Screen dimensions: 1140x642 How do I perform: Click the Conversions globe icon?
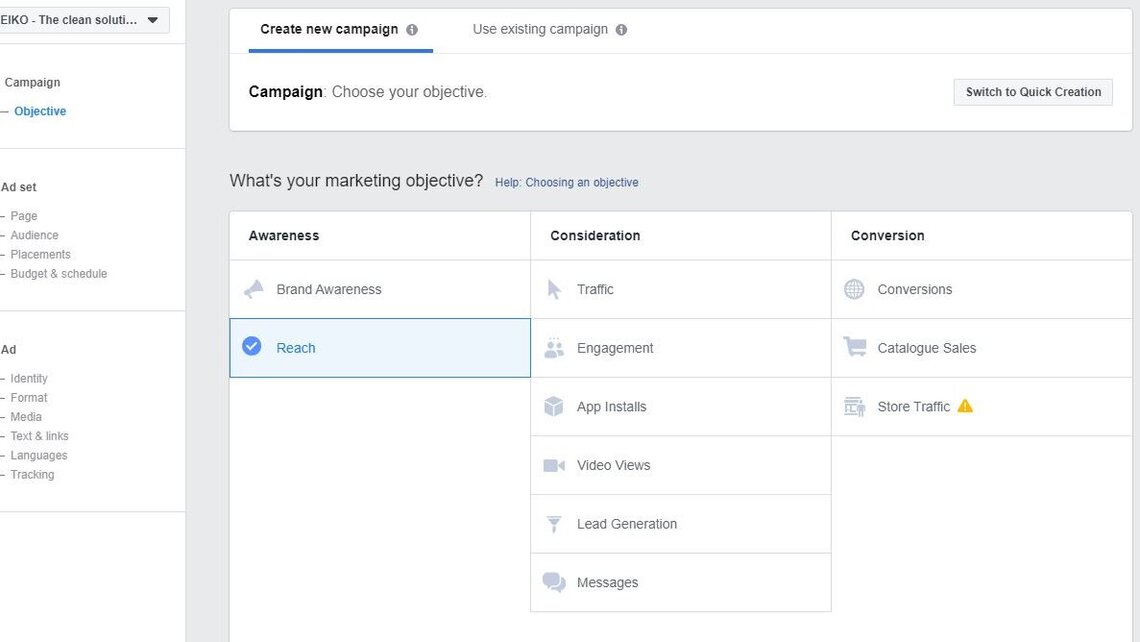[x=855, y=289]
